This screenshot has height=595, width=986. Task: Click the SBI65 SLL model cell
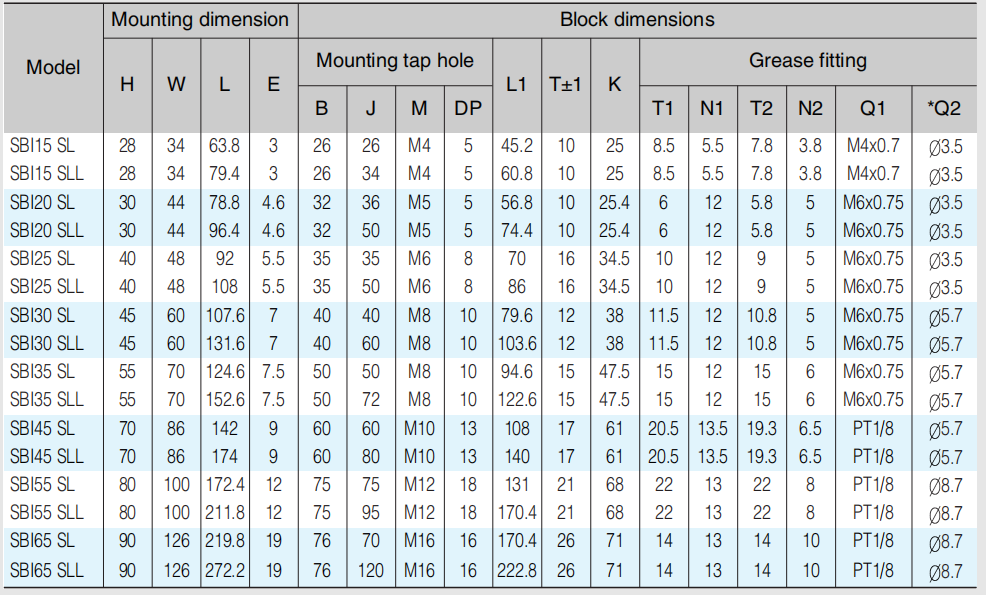46,570
